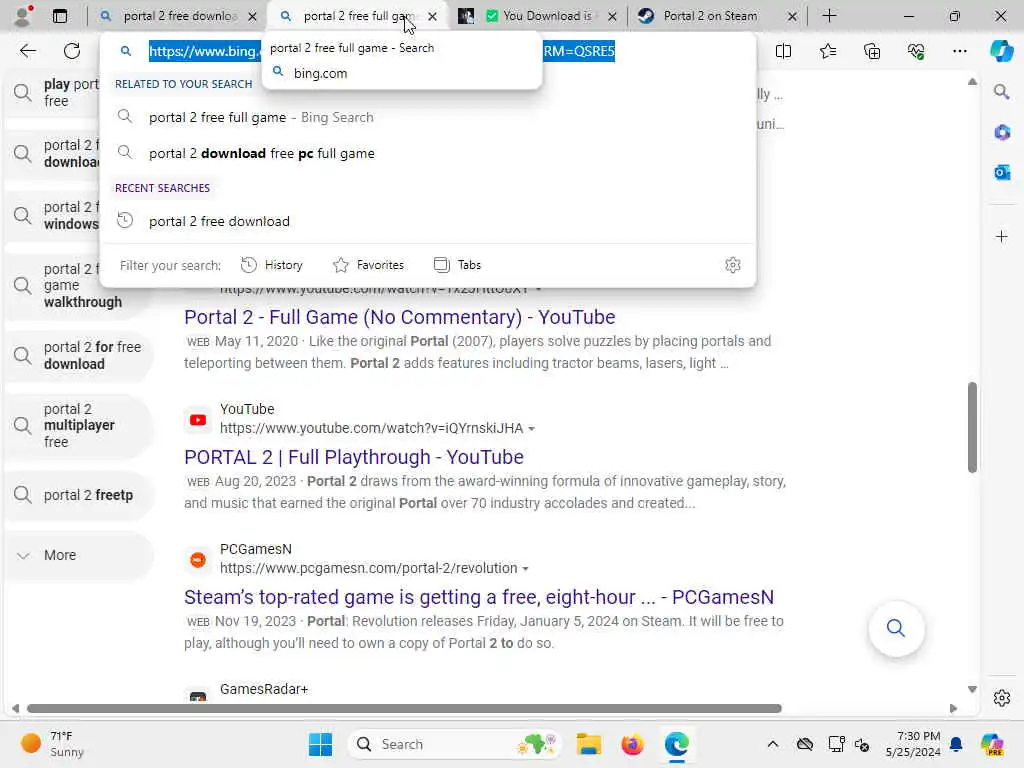Click the vertical page scrollbar thumb

(x=972, y=427)
